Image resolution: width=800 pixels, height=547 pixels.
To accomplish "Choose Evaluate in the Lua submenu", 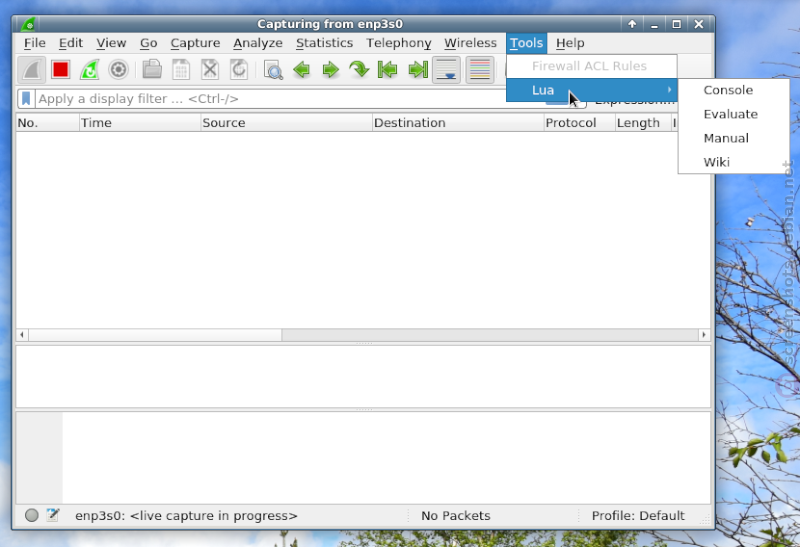I will [734, 114].
